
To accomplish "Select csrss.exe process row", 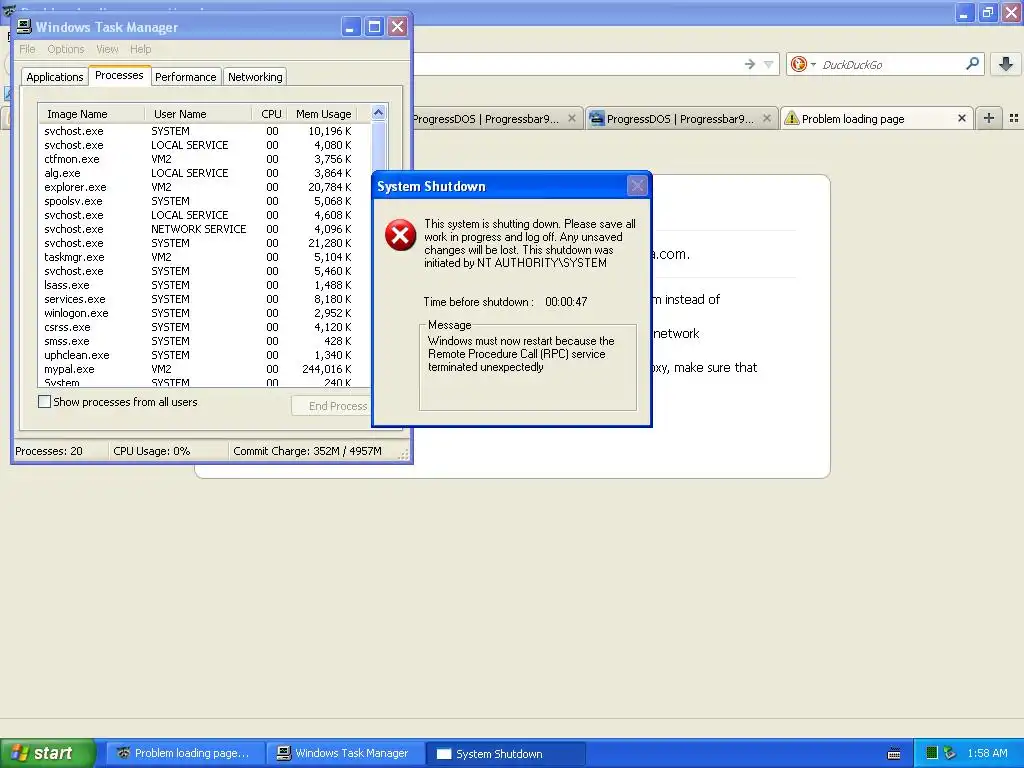I will [x=204, y=327].
